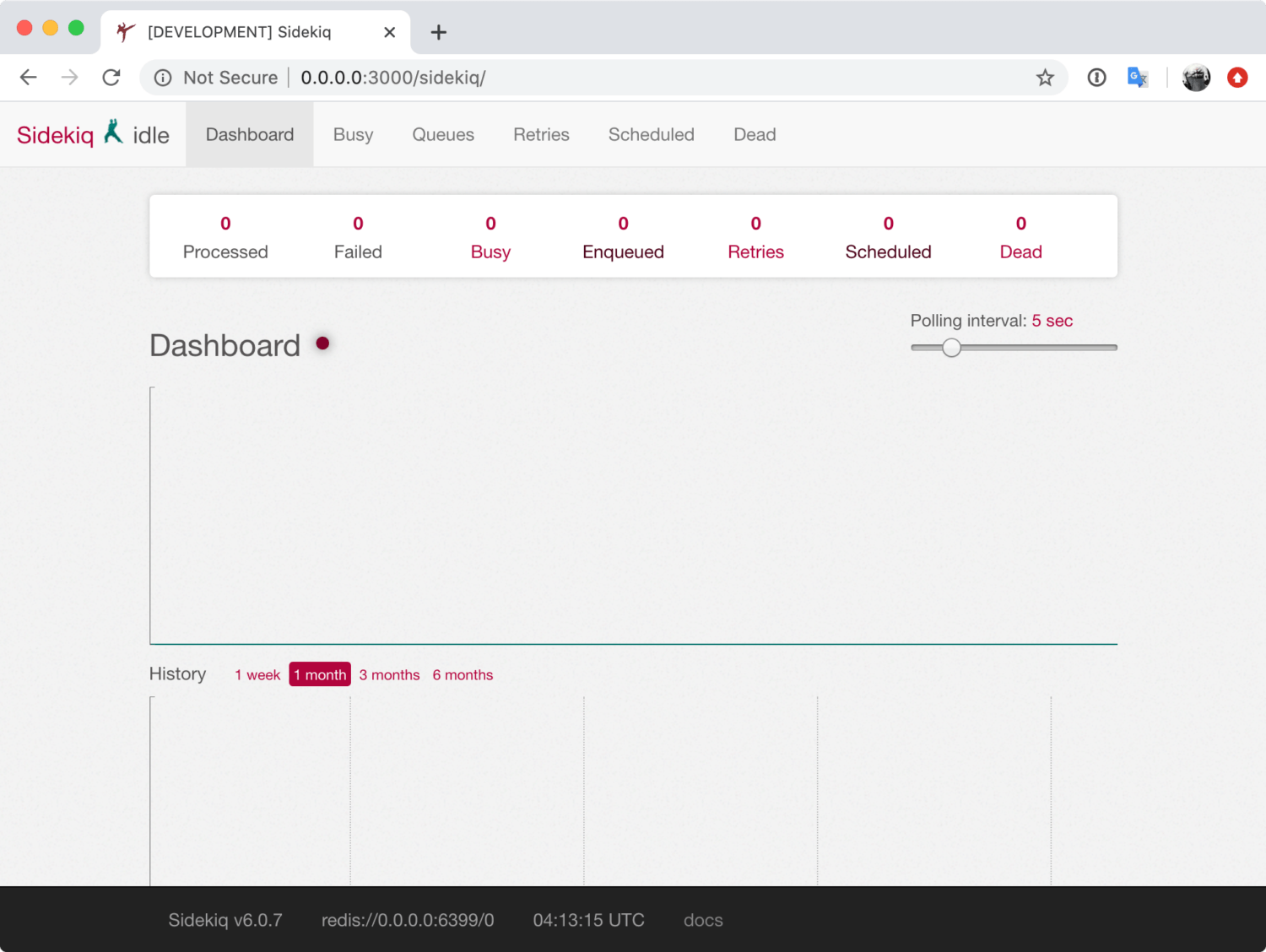The height and width of the screenshot is (952, 1266).
Task: Open the Retries tab in navigation
Action: (x=541, y=135)
